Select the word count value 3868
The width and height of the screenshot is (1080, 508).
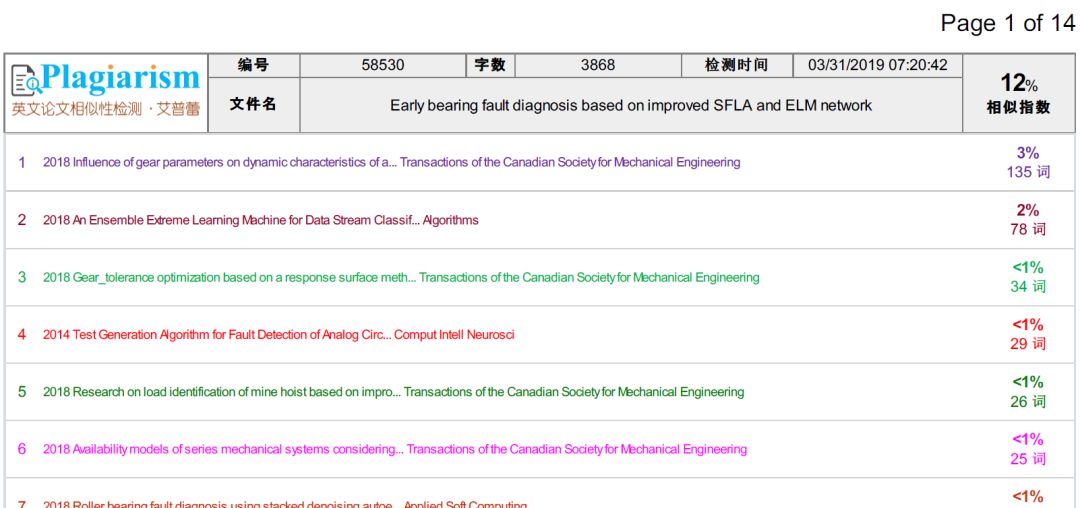pyautogui.click(x=598, y=65)
